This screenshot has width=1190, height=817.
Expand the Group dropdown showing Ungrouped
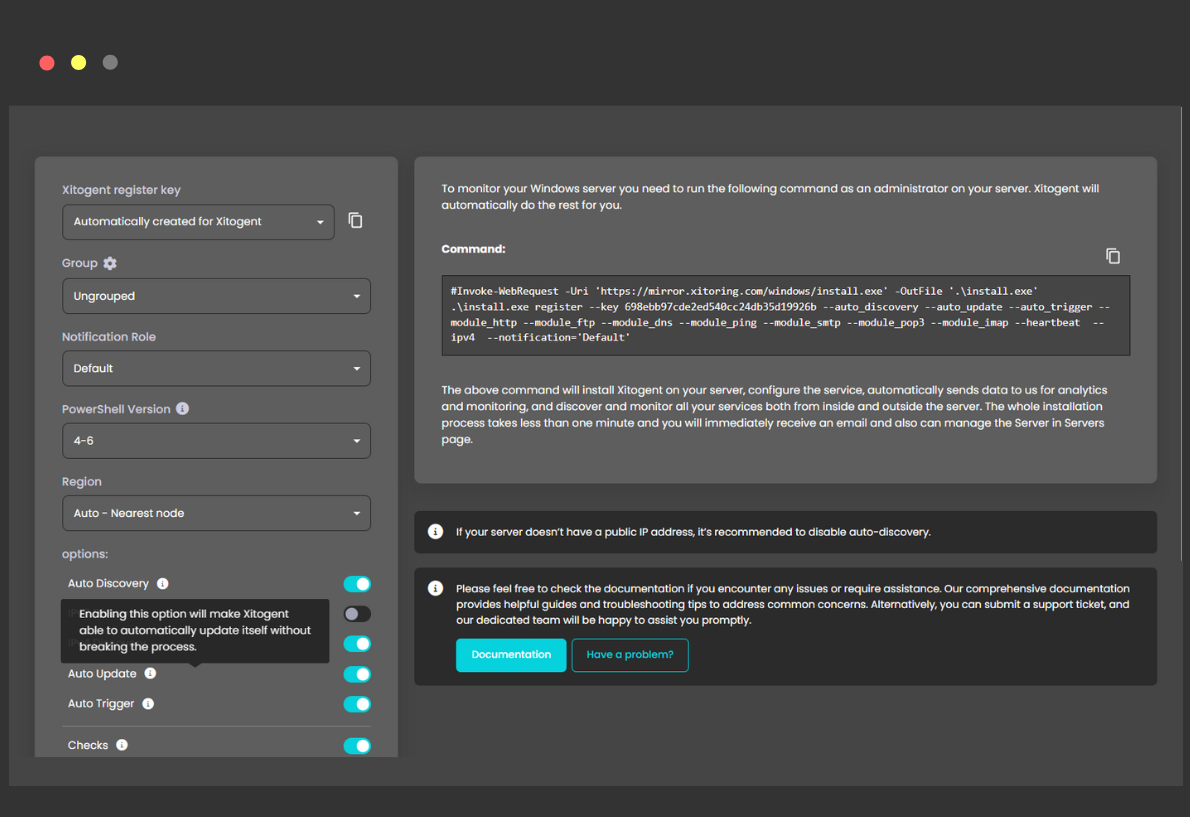coord(216,296)
